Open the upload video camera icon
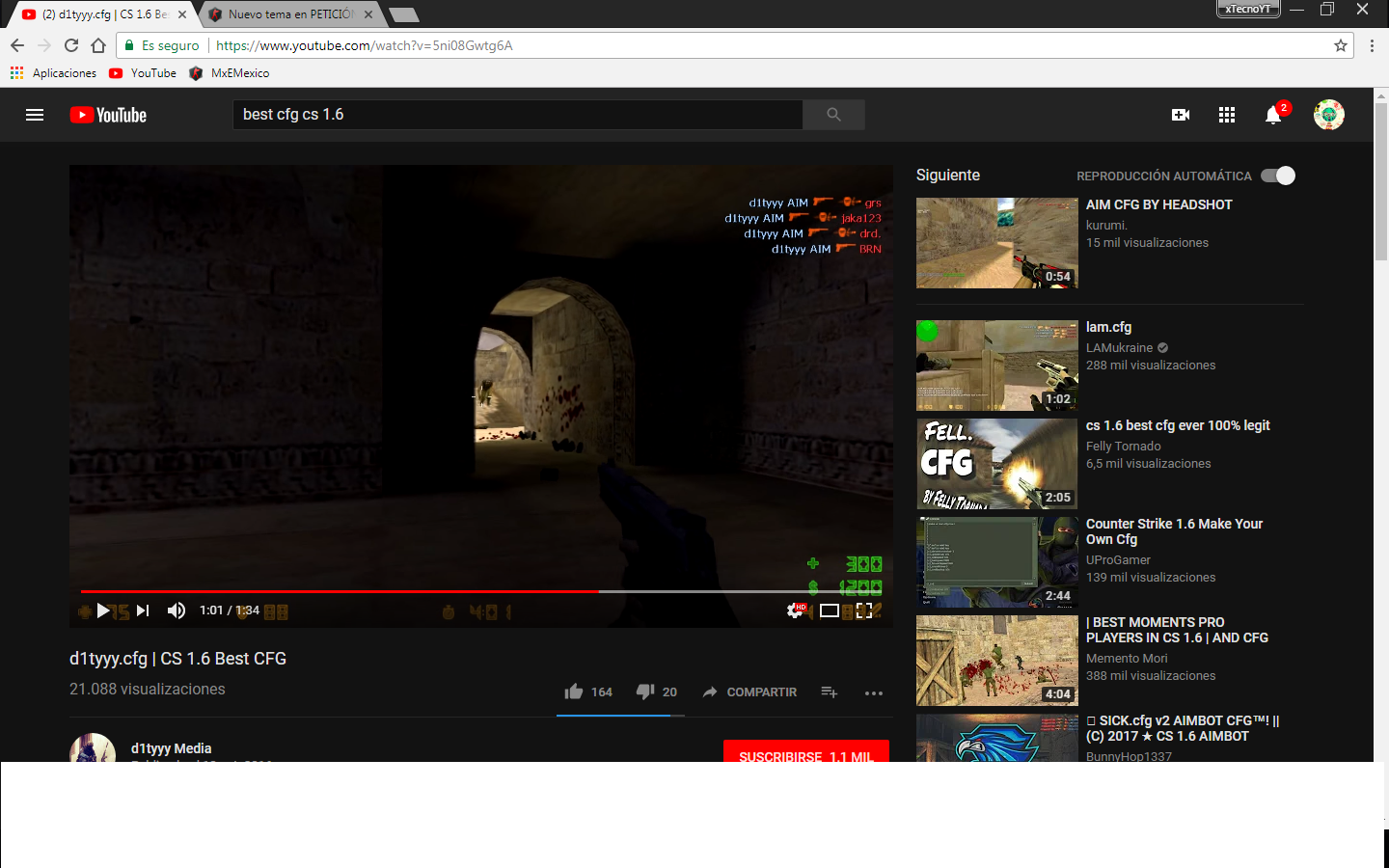This screenshot has height=868, width=1389. (x=1181, y=115)
